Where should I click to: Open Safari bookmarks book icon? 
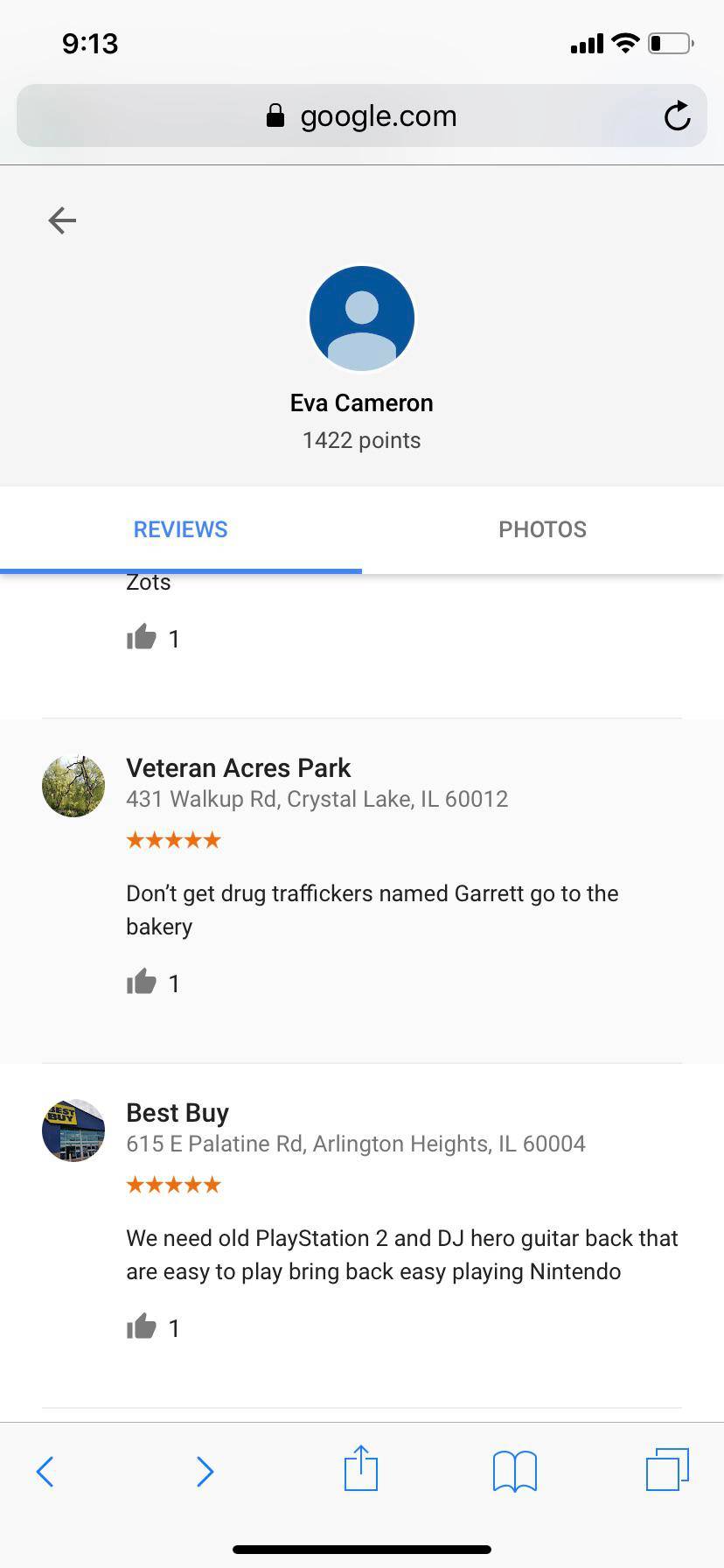click(x=515, y=1471)
